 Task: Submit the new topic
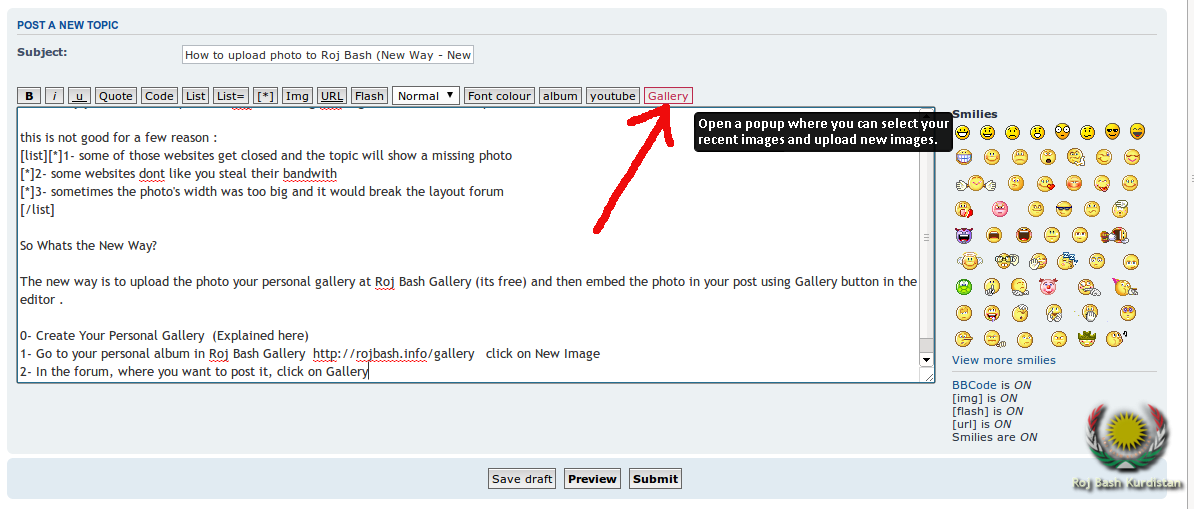click(655, 479)
